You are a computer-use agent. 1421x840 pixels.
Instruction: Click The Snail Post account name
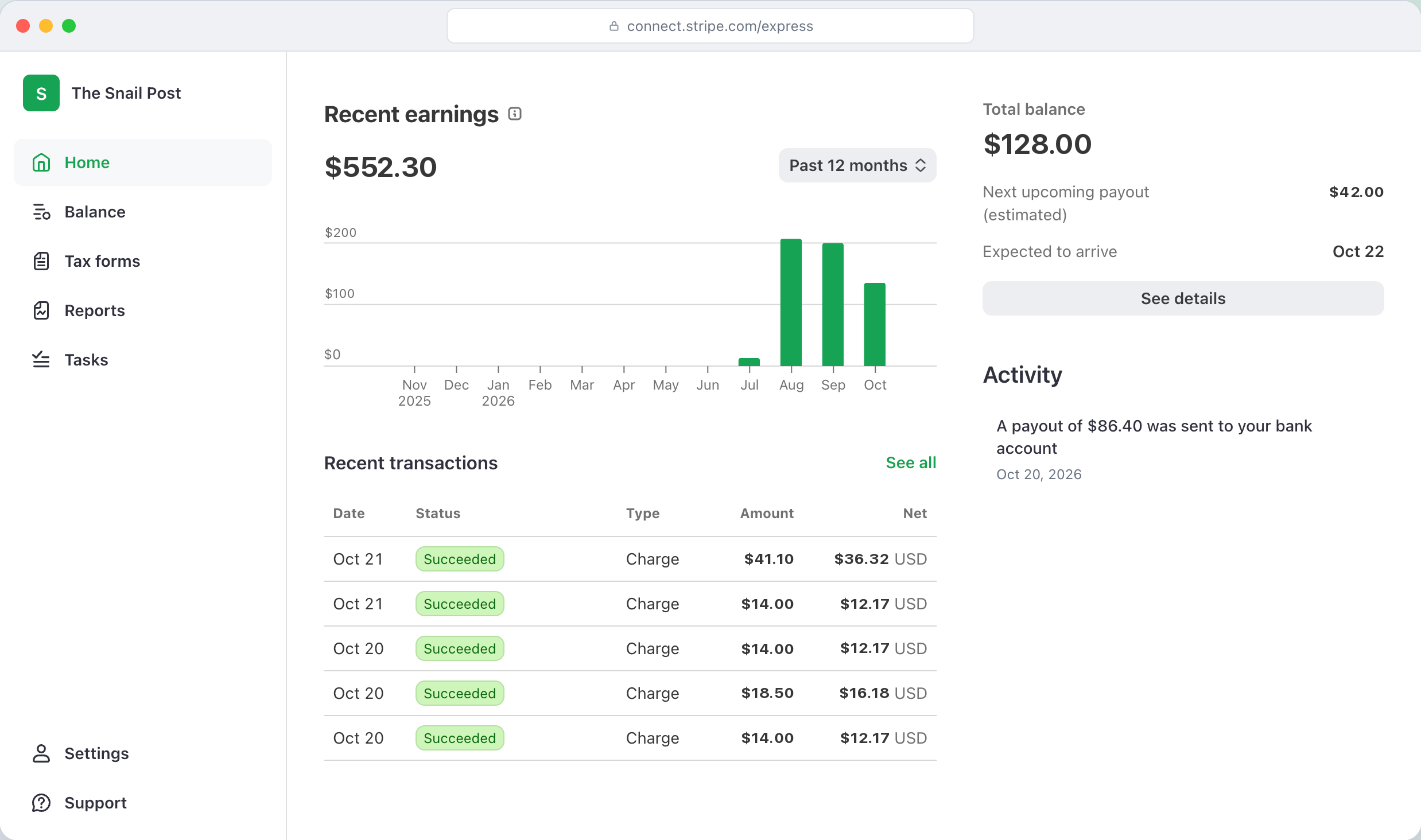tap(126, 93)
